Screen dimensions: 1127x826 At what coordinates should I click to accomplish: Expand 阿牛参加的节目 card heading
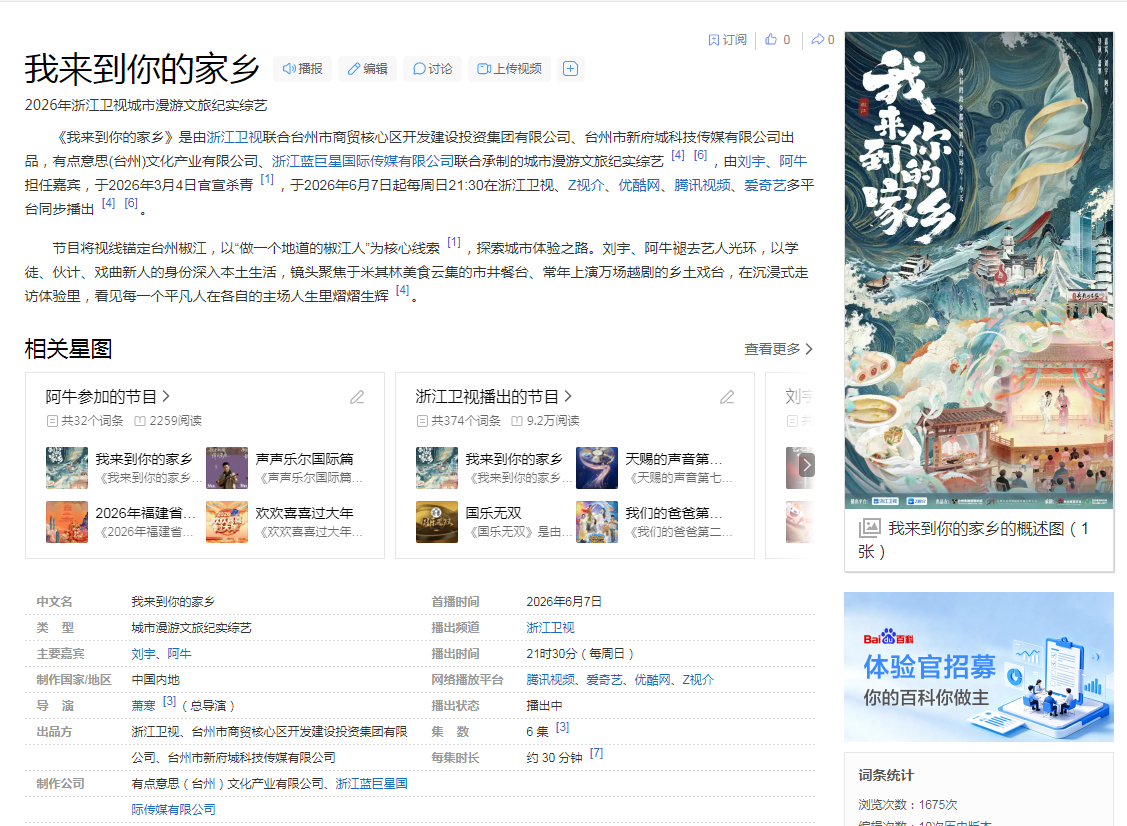[108, 397]
